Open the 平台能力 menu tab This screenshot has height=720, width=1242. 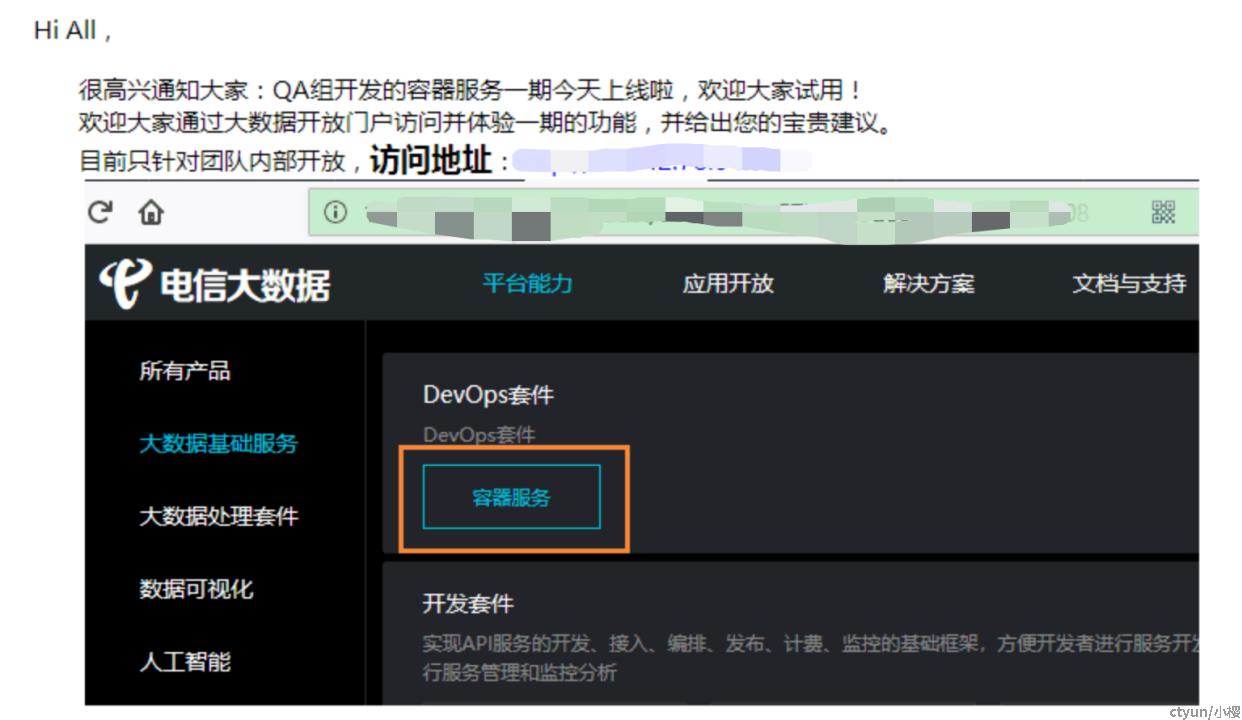point(527,283)
